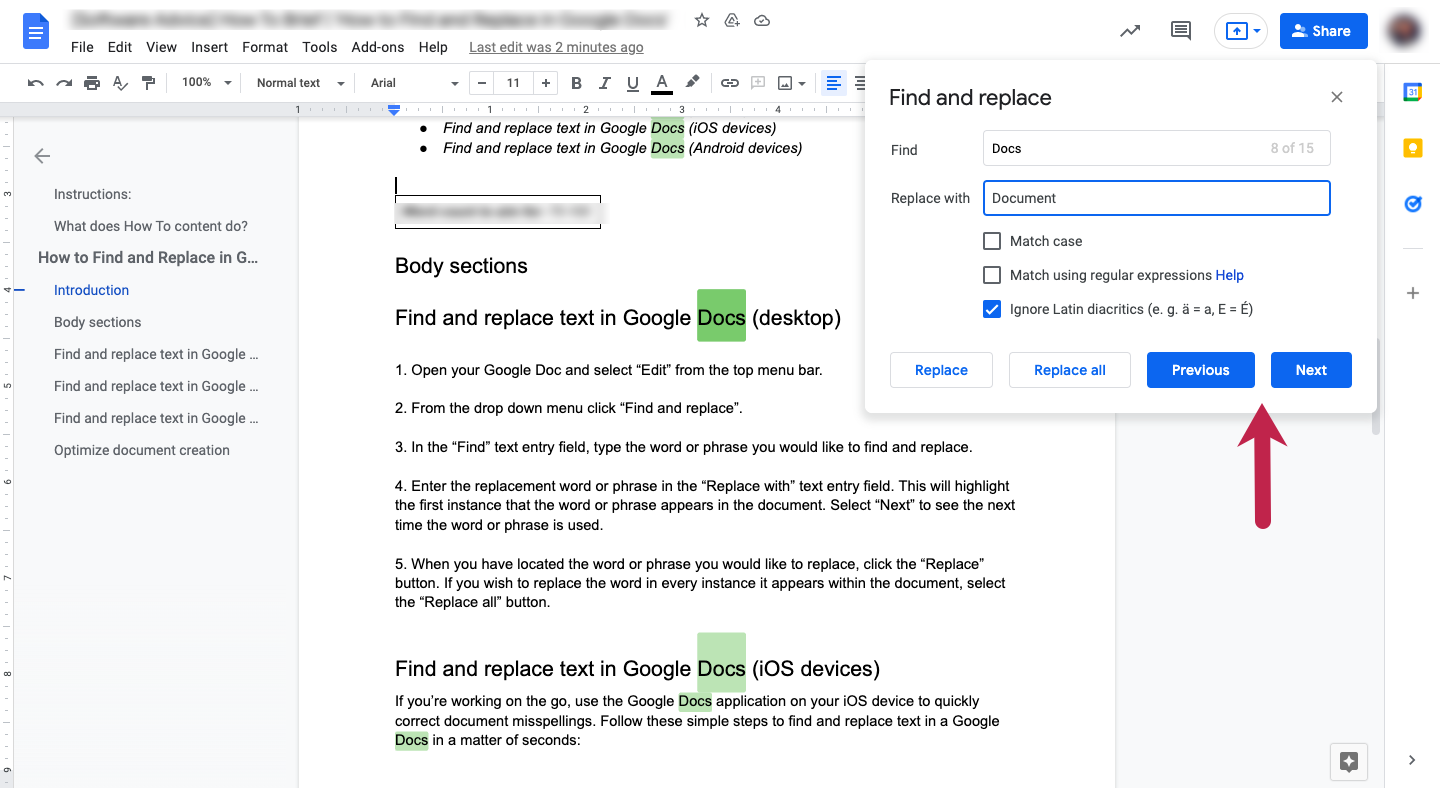Add a comment from the toolbar
The width and height of the screenshot is (1440, 788).
(x=758, y=83)
